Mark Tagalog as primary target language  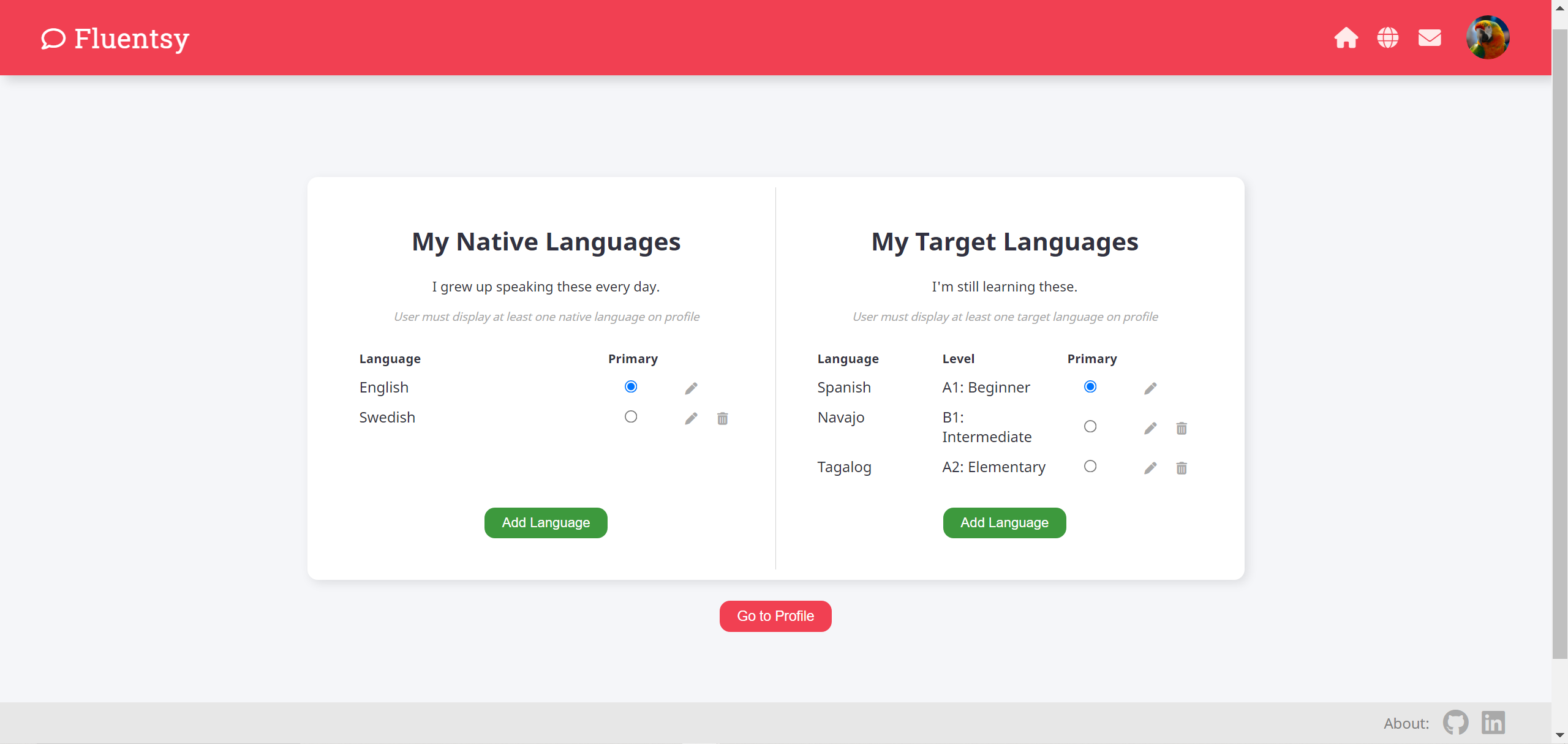pyautogui.click(x=1090, y=466)
